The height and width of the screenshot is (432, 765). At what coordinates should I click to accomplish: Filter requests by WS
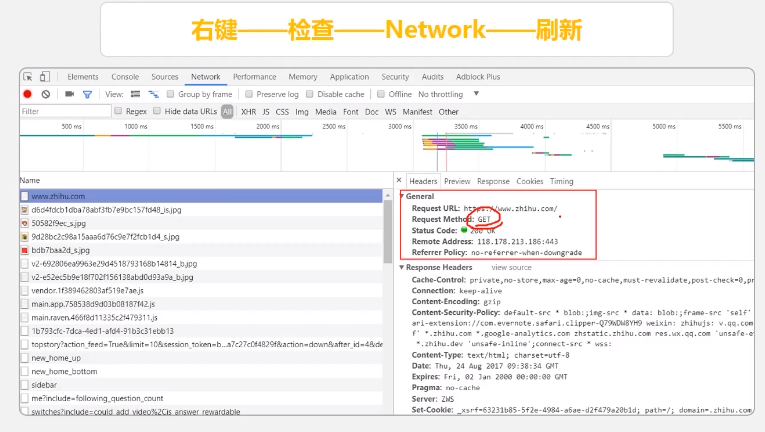pyautogui.click(x=390, y=112)
